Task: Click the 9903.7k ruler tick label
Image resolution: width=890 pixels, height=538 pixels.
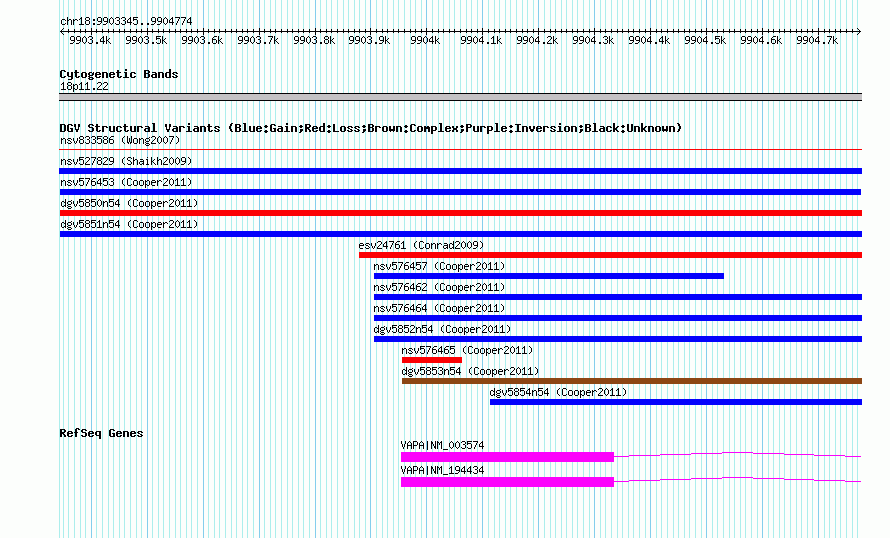Action: coord(258,40)
